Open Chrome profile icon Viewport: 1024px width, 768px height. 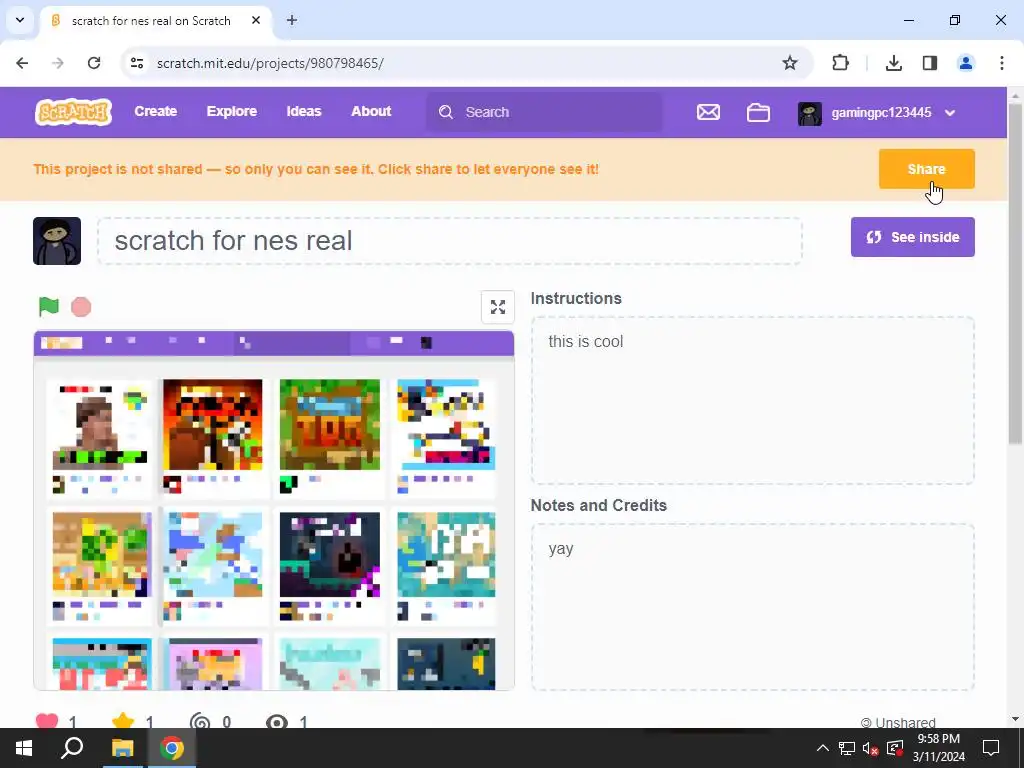click(966, 63)
